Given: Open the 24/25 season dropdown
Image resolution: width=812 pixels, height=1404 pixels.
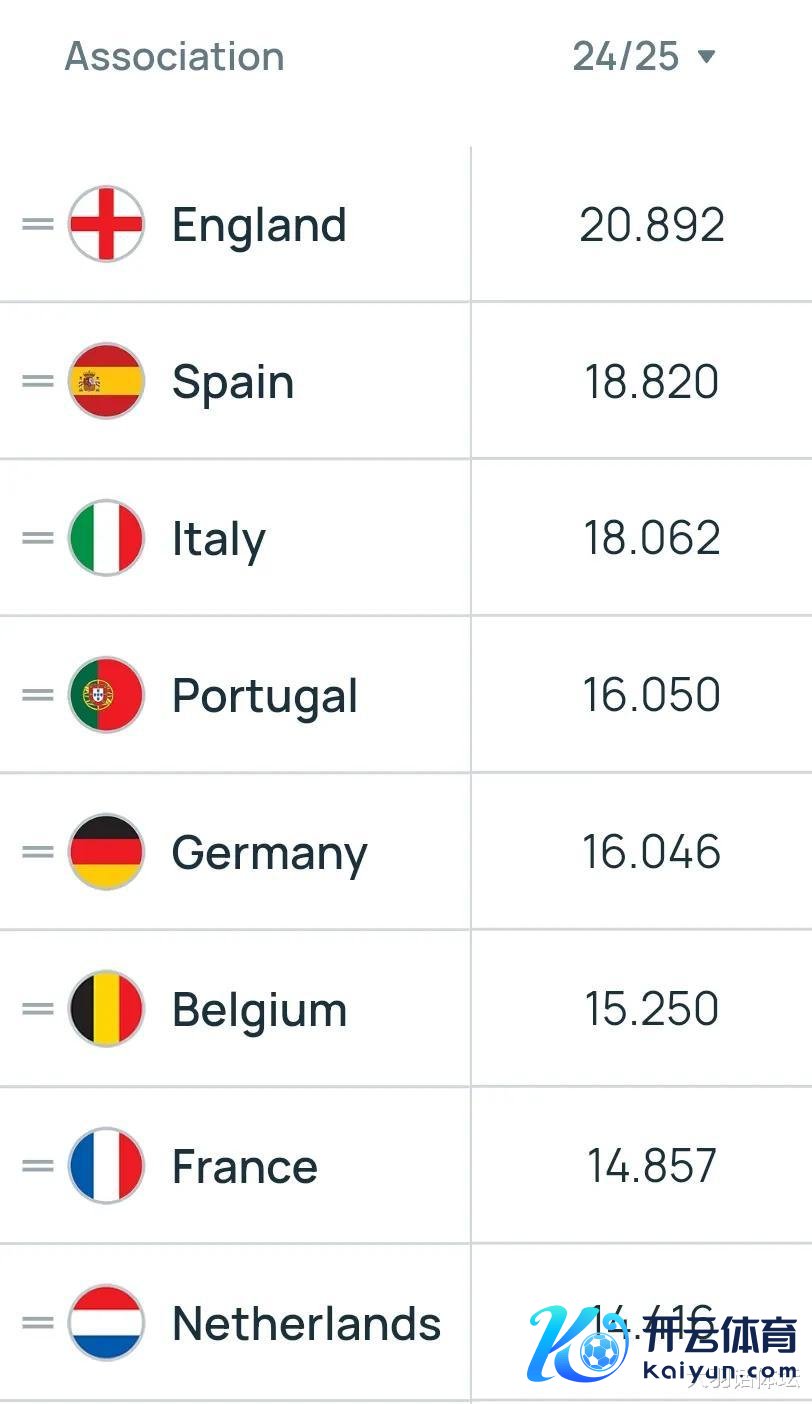Looking at the screenshot, I should pos(644,56).
